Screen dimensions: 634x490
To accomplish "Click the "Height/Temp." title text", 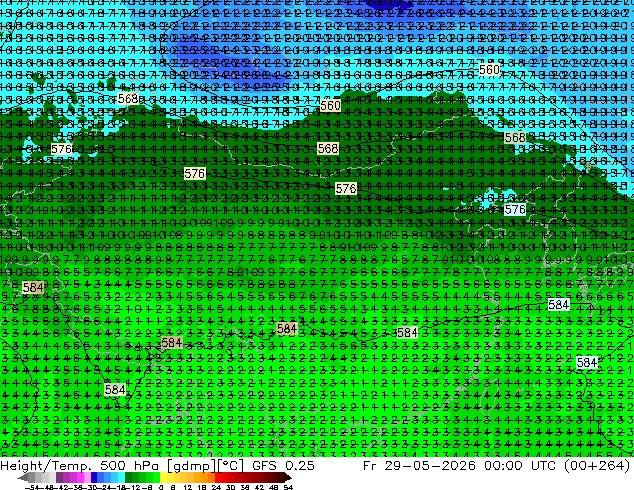I will [47, 466].
